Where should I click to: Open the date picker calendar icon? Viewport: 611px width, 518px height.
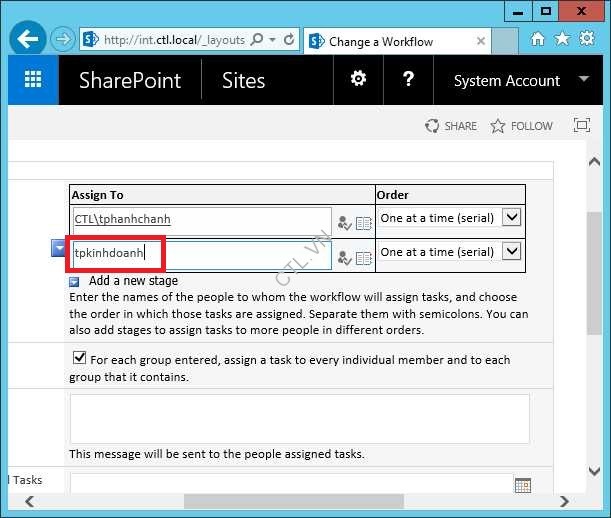[522, 485]
